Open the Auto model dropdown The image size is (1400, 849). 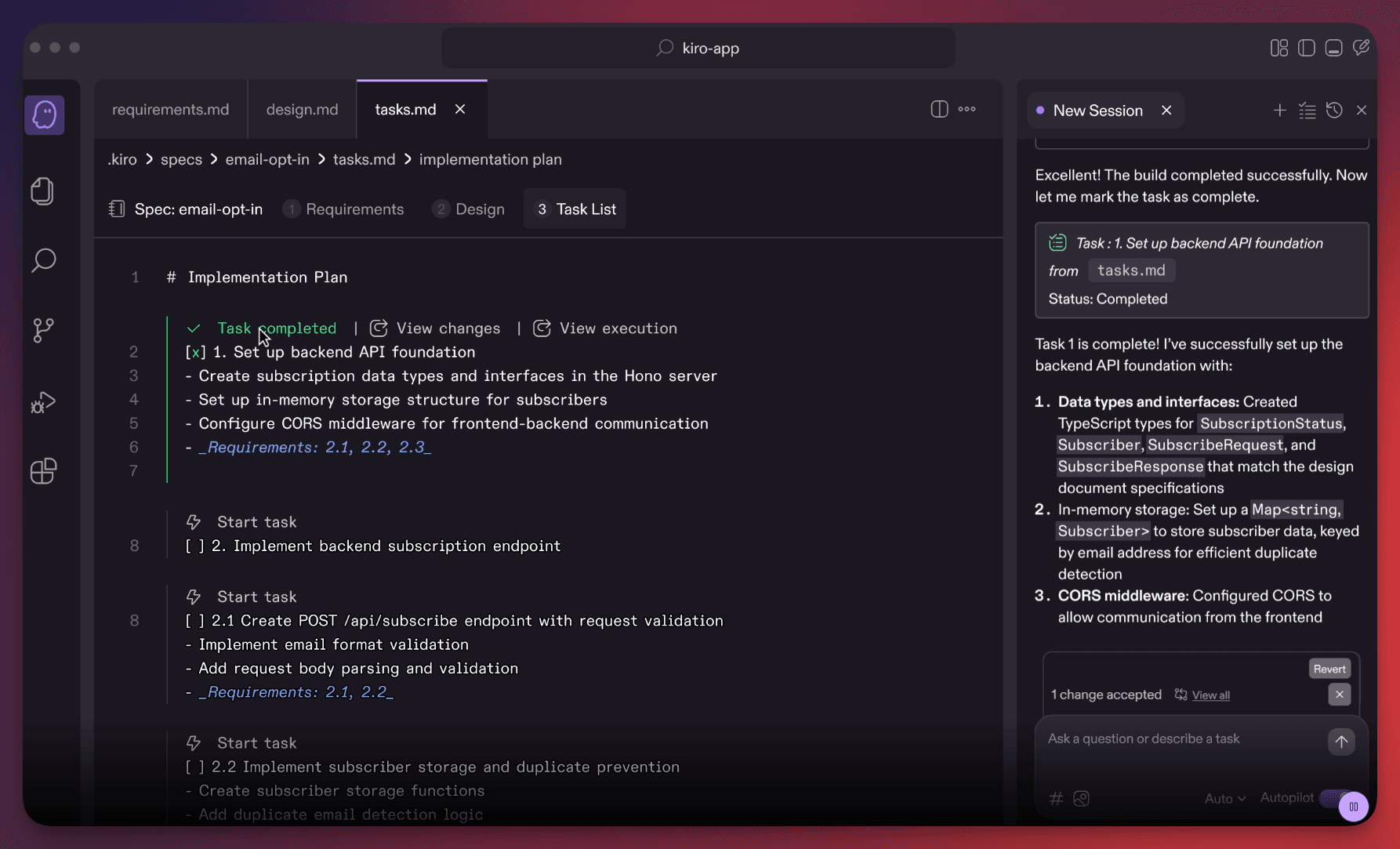[1224, 798]
